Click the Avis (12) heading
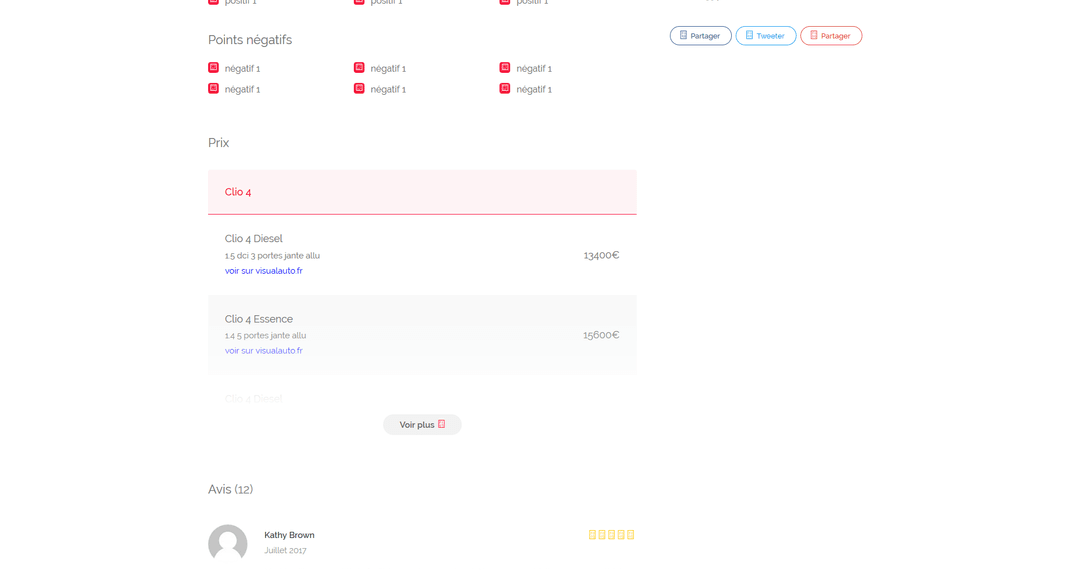 point(231,489)
